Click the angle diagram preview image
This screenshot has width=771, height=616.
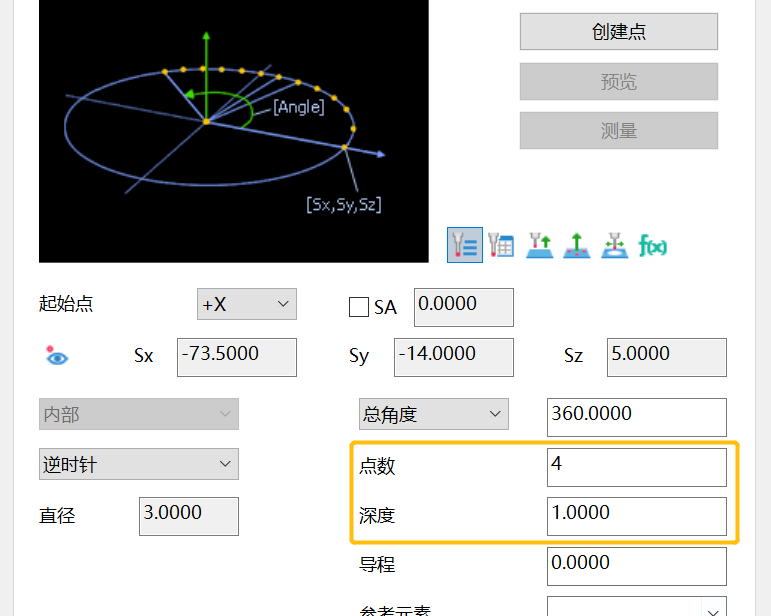233,130
